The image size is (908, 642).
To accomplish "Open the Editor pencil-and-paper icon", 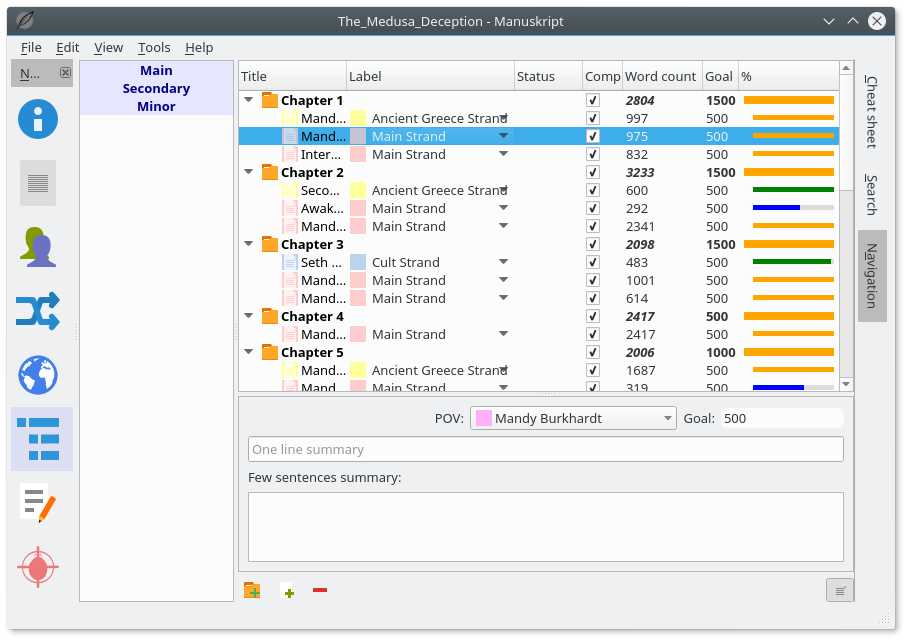I will coord(38,503).
